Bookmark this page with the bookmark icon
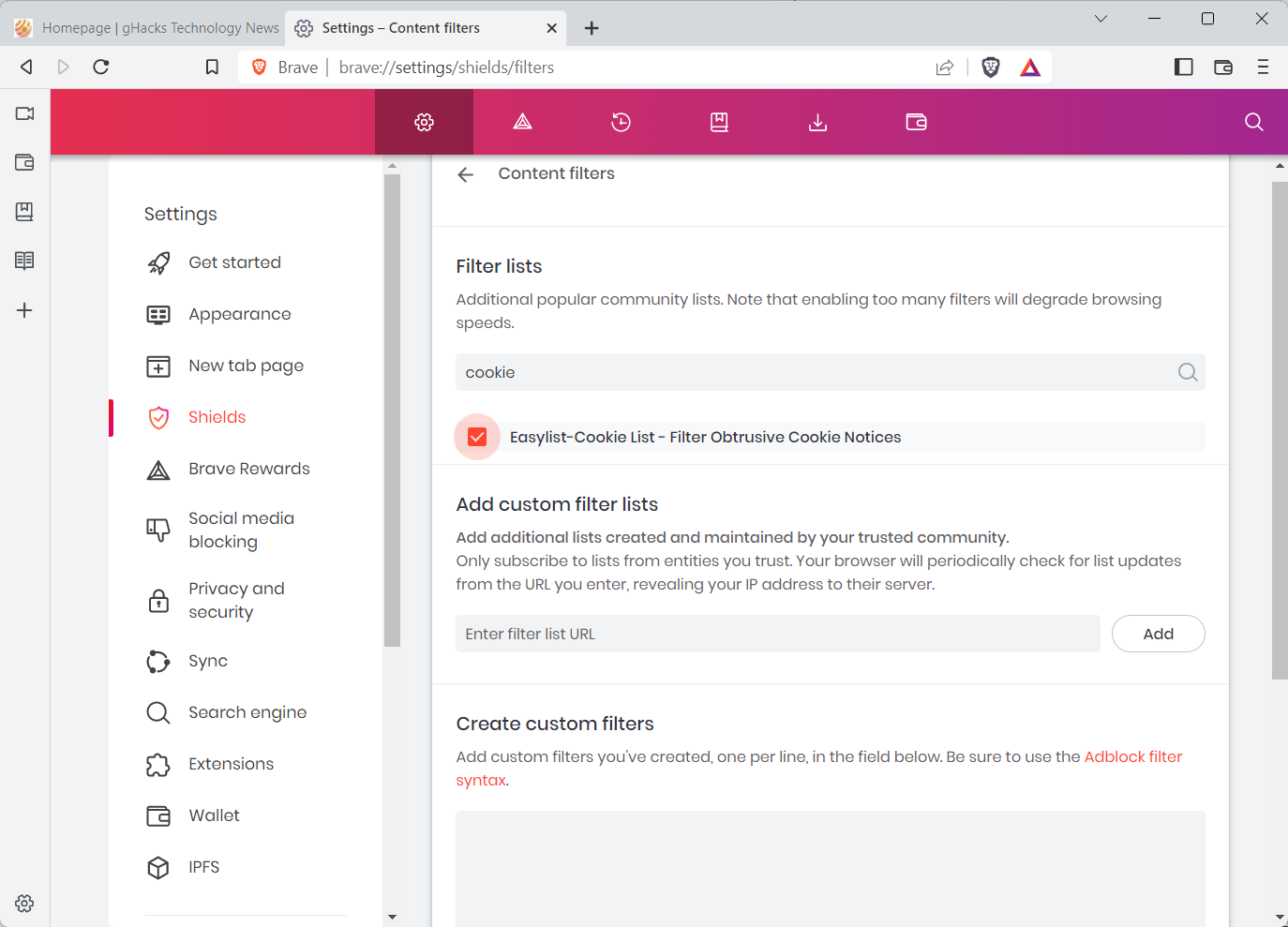 click(212, 67)
